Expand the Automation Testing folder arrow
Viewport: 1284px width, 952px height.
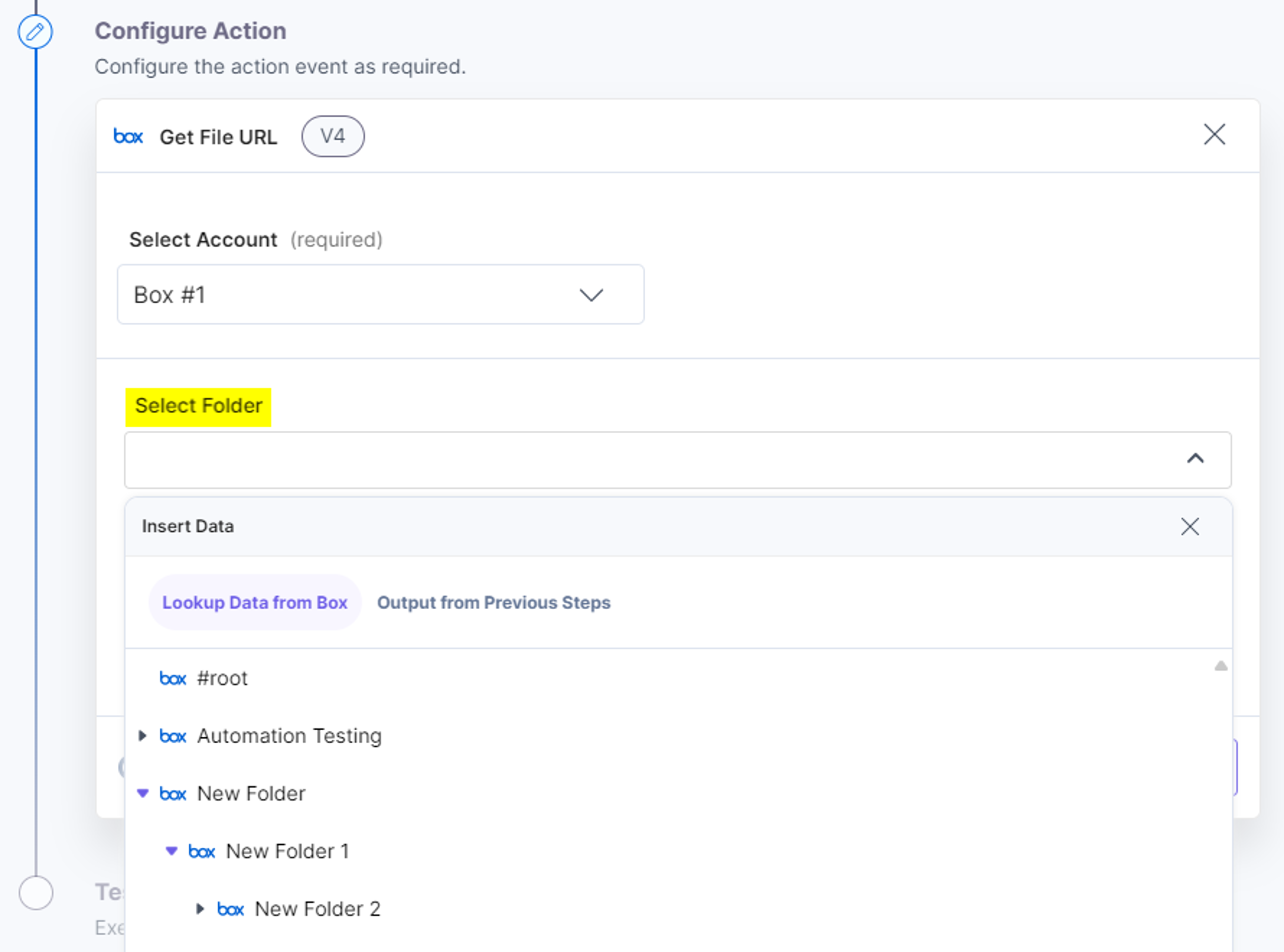pyautogui.click(x=142, y=736)
